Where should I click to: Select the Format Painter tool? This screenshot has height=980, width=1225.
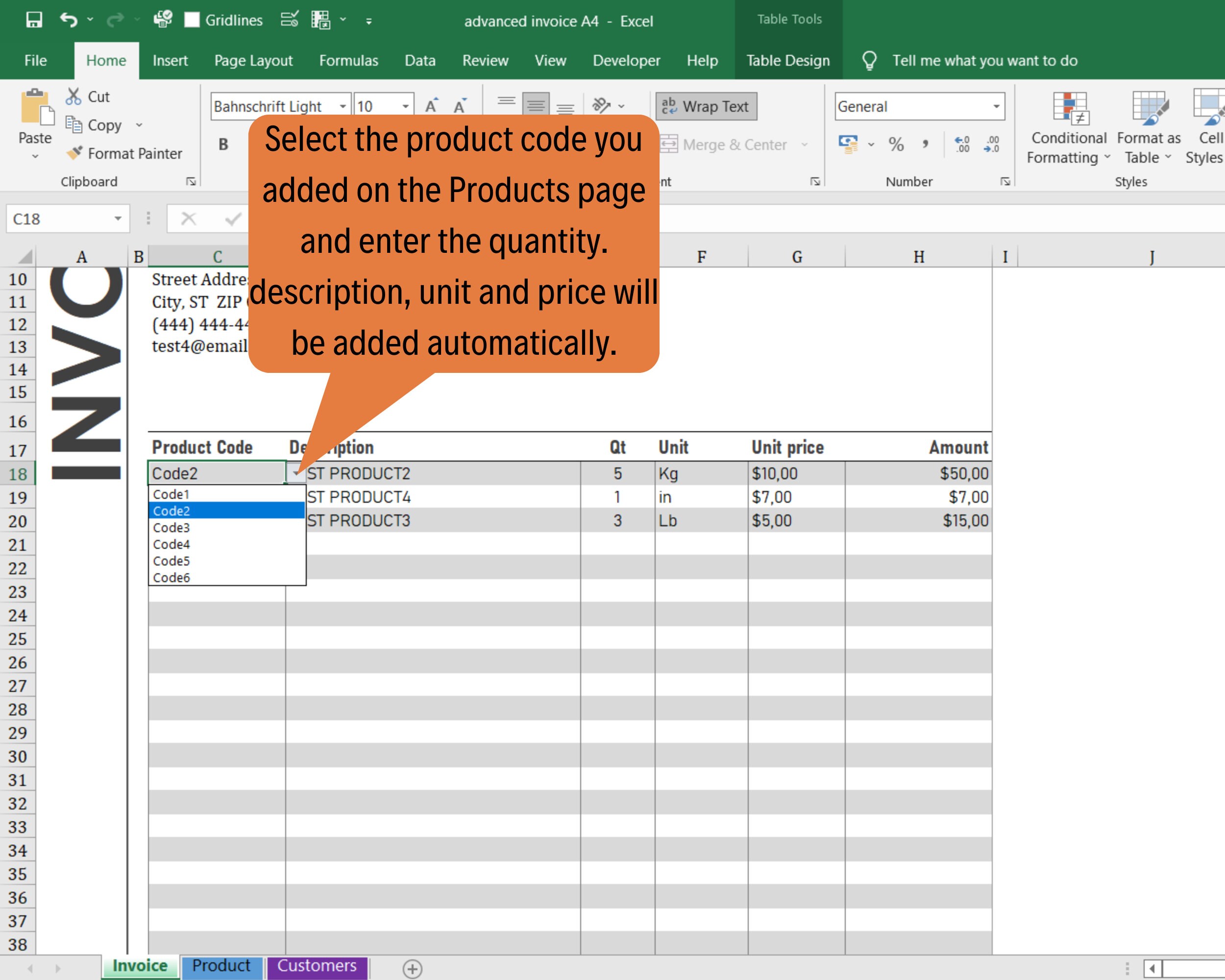point(126,153)
